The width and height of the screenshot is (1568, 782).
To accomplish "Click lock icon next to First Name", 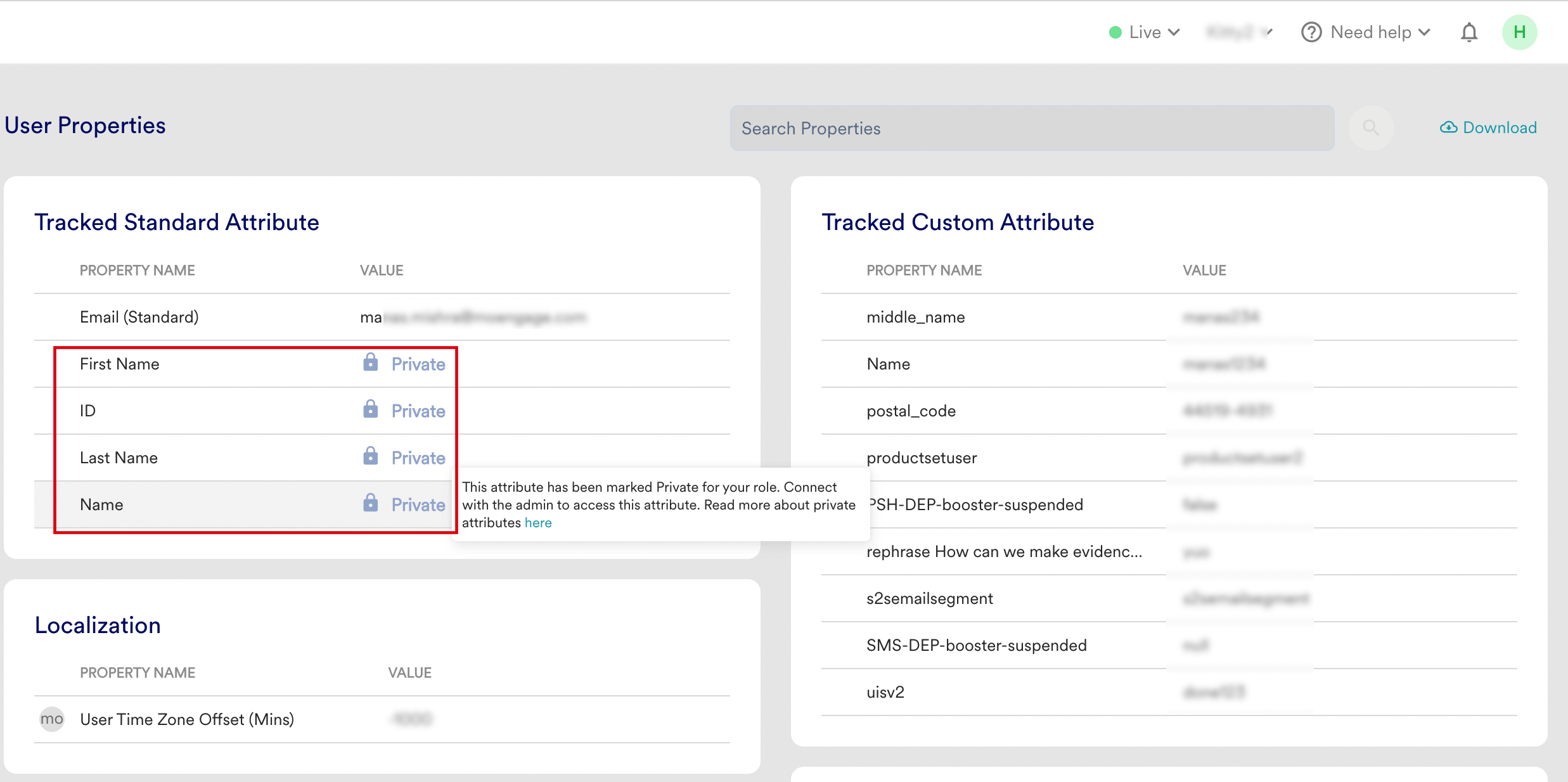I will point(371,362).
